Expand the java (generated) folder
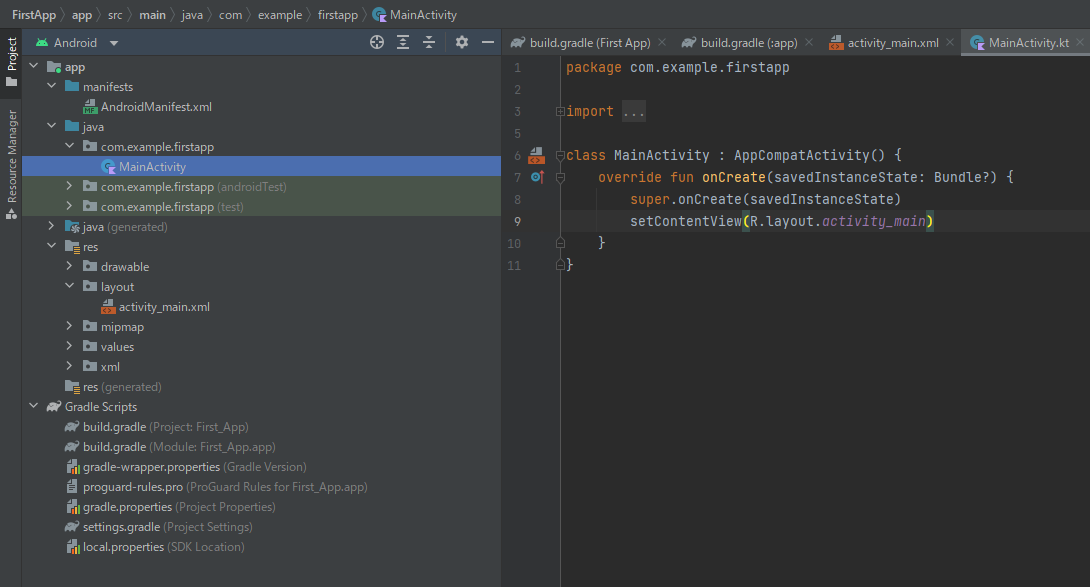 (x=51, y=227)
